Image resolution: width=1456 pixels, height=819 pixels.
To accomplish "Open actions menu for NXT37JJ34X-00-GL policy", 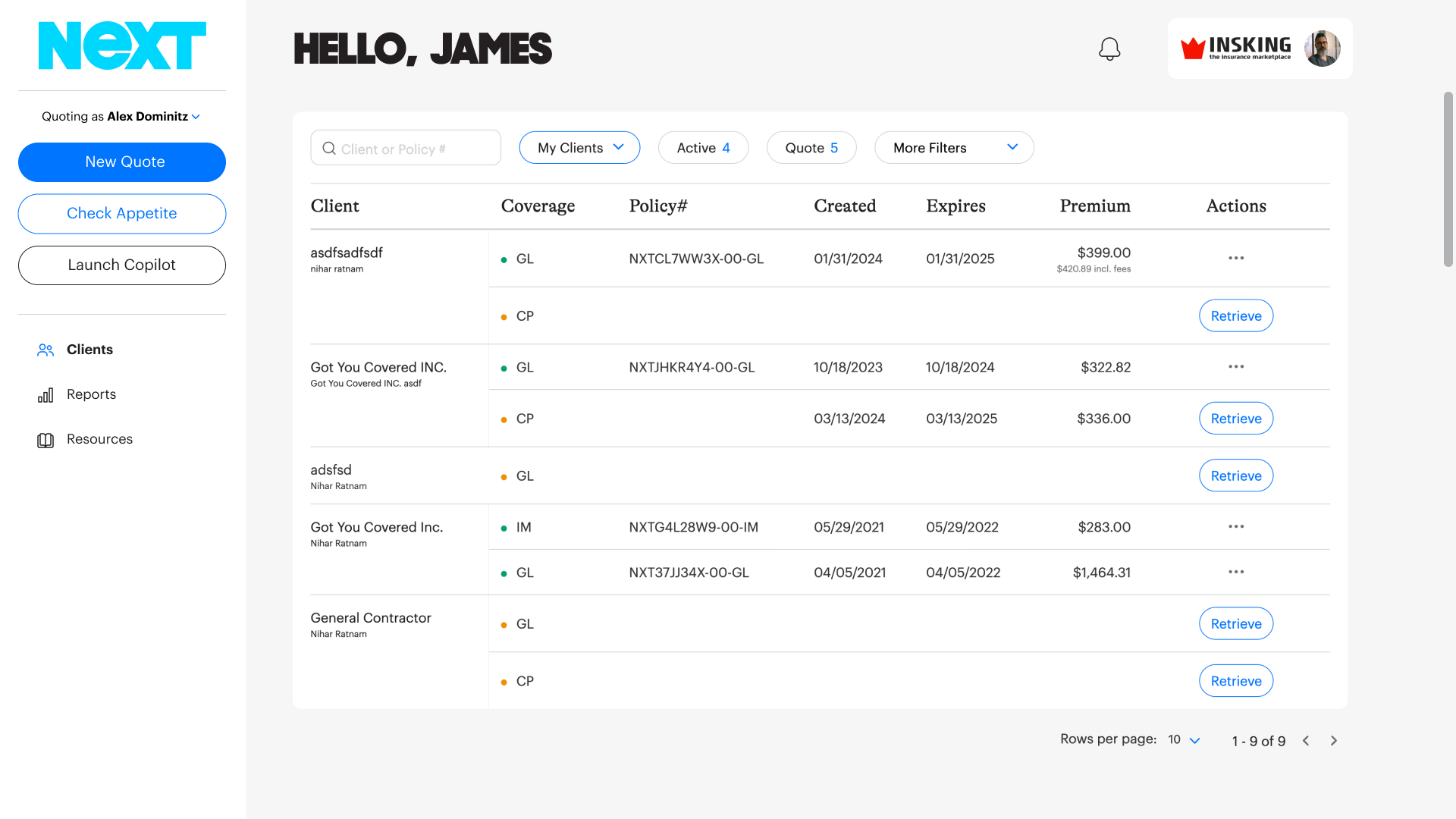I will 1236,572.
